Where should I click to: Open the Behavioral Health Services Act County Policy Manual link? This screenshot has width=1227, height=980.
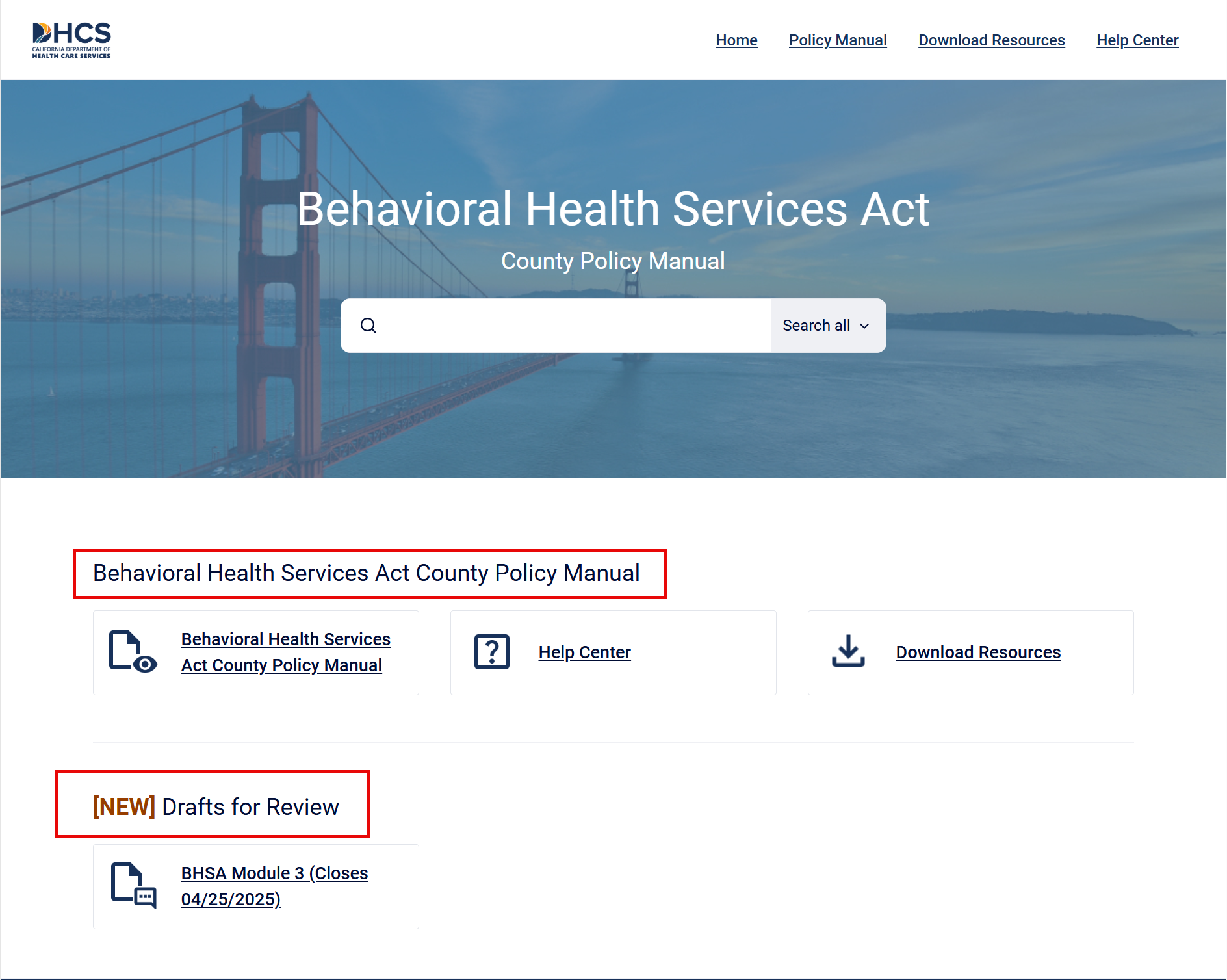point(285,651)
